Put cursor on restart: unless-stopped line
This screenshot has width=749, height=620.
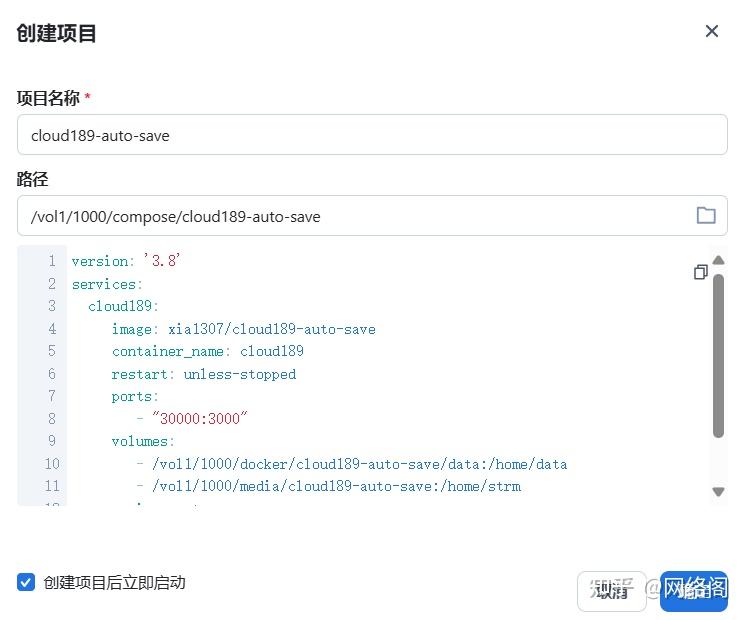[x=203, y=374]
